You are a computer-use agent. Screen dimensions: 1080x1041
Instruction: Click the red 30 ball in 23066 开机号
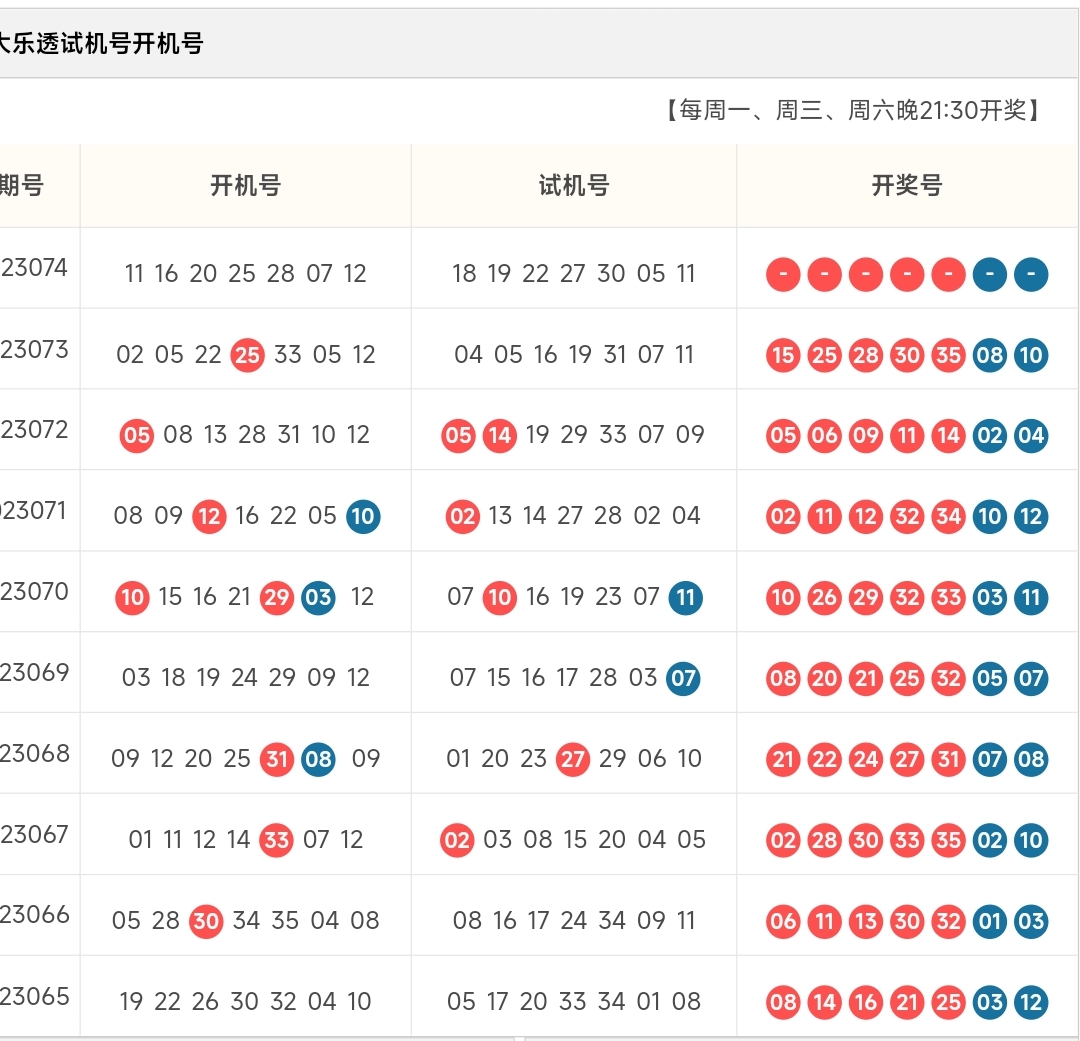[206, 921]
